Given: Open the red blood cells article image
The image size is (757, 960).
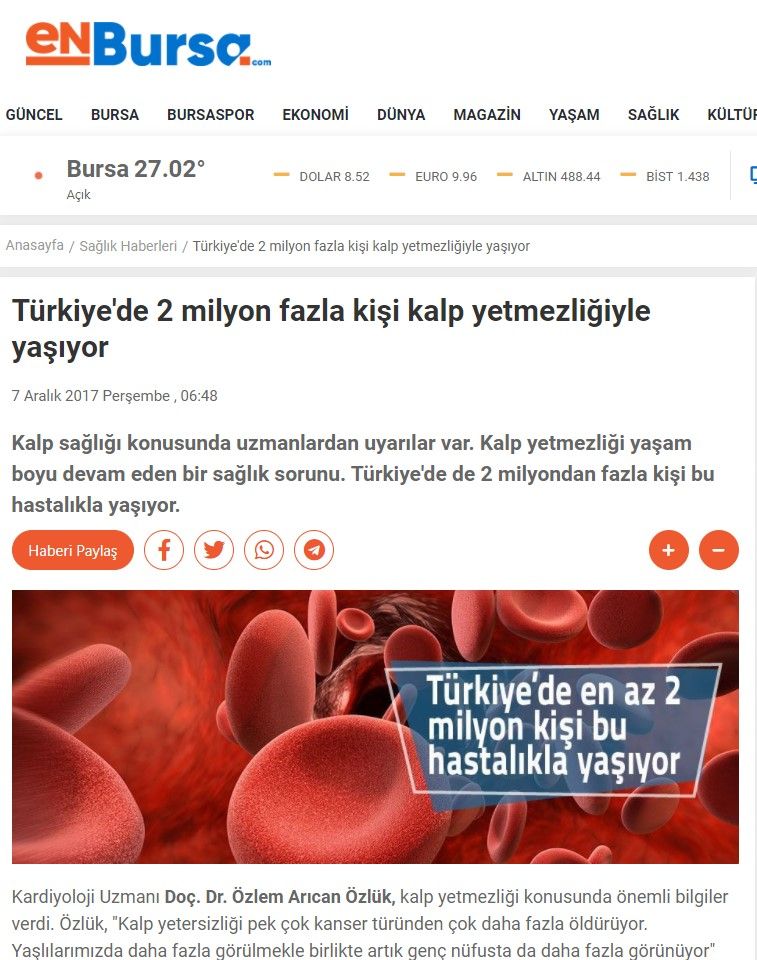Looking at the screenshot, I should pyautogui.click(x=375, y=727).
